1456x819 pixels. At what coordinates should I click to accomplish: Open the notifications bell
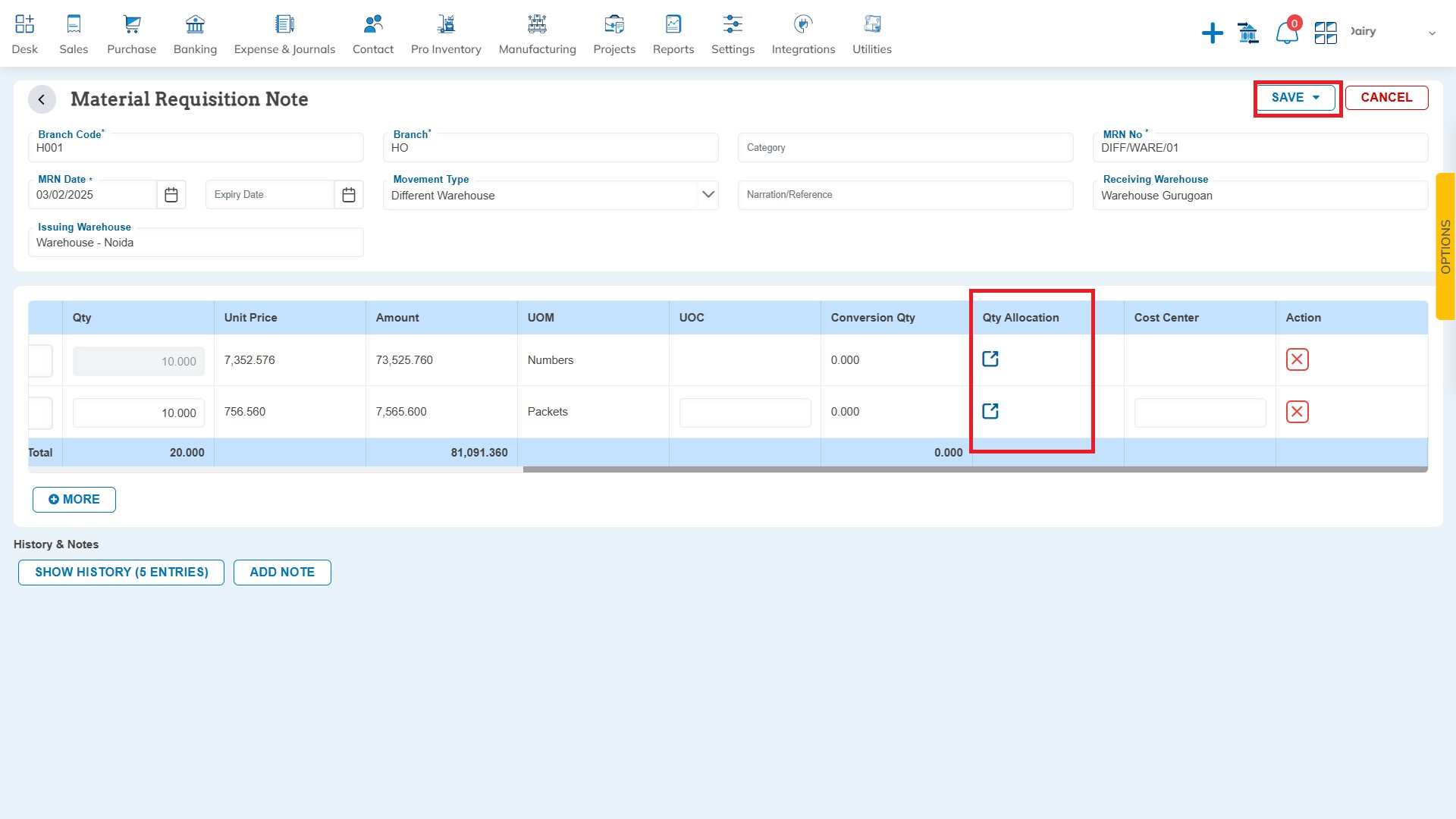[1287, 33]
